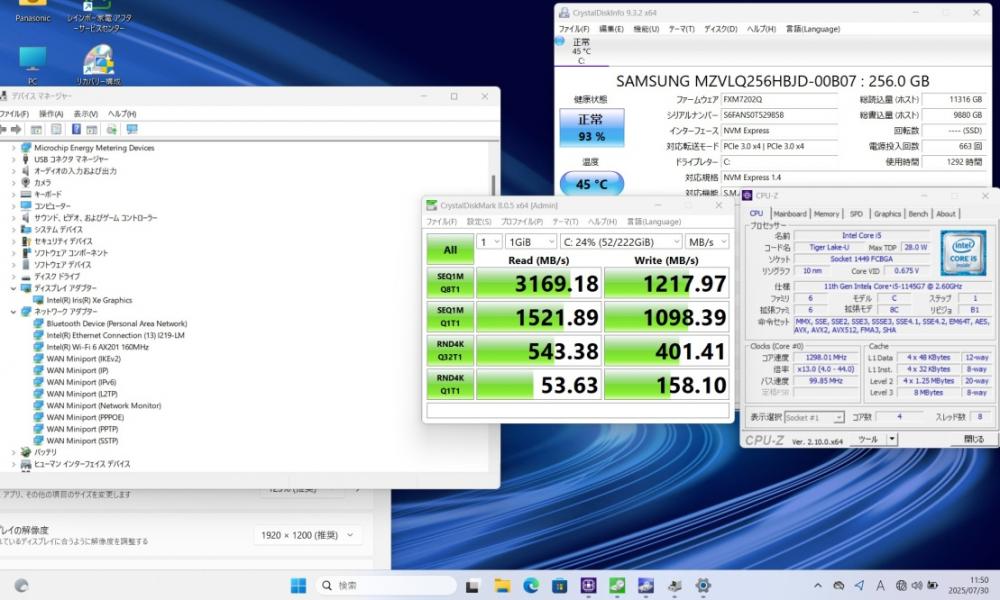Toggle the console tree icon in Device Manager toolbar
Image resolution: width=1000 pixels, height=600 pixels.
click(36, 129)
